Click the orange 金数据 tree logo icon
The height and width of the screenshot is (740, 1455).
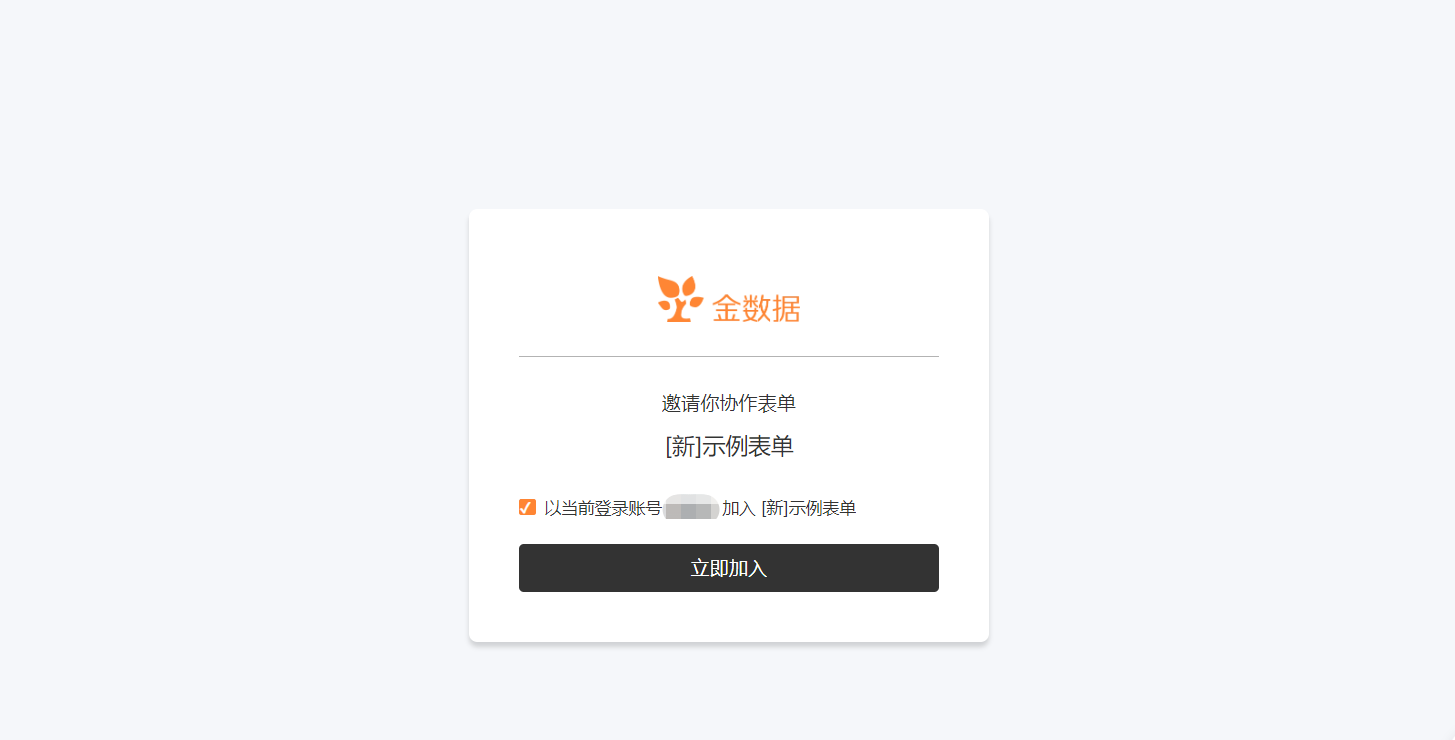point(680,299)
